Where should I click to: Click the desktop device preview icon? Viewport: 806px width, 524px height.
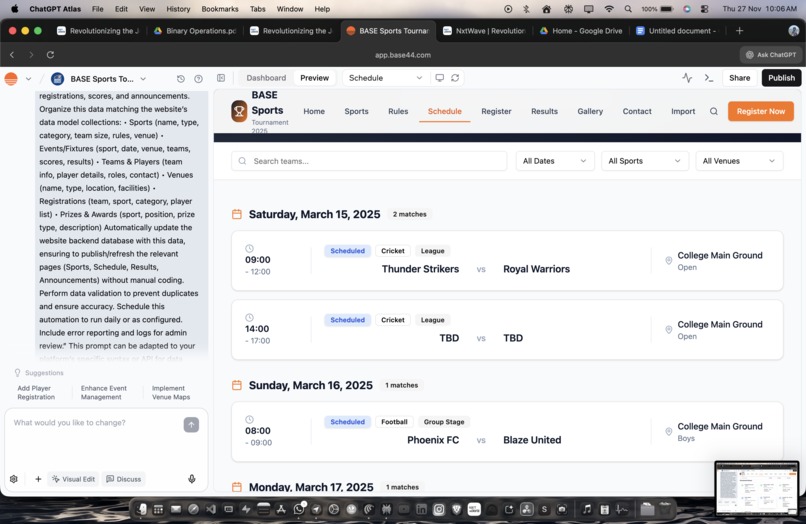[439, 78]
